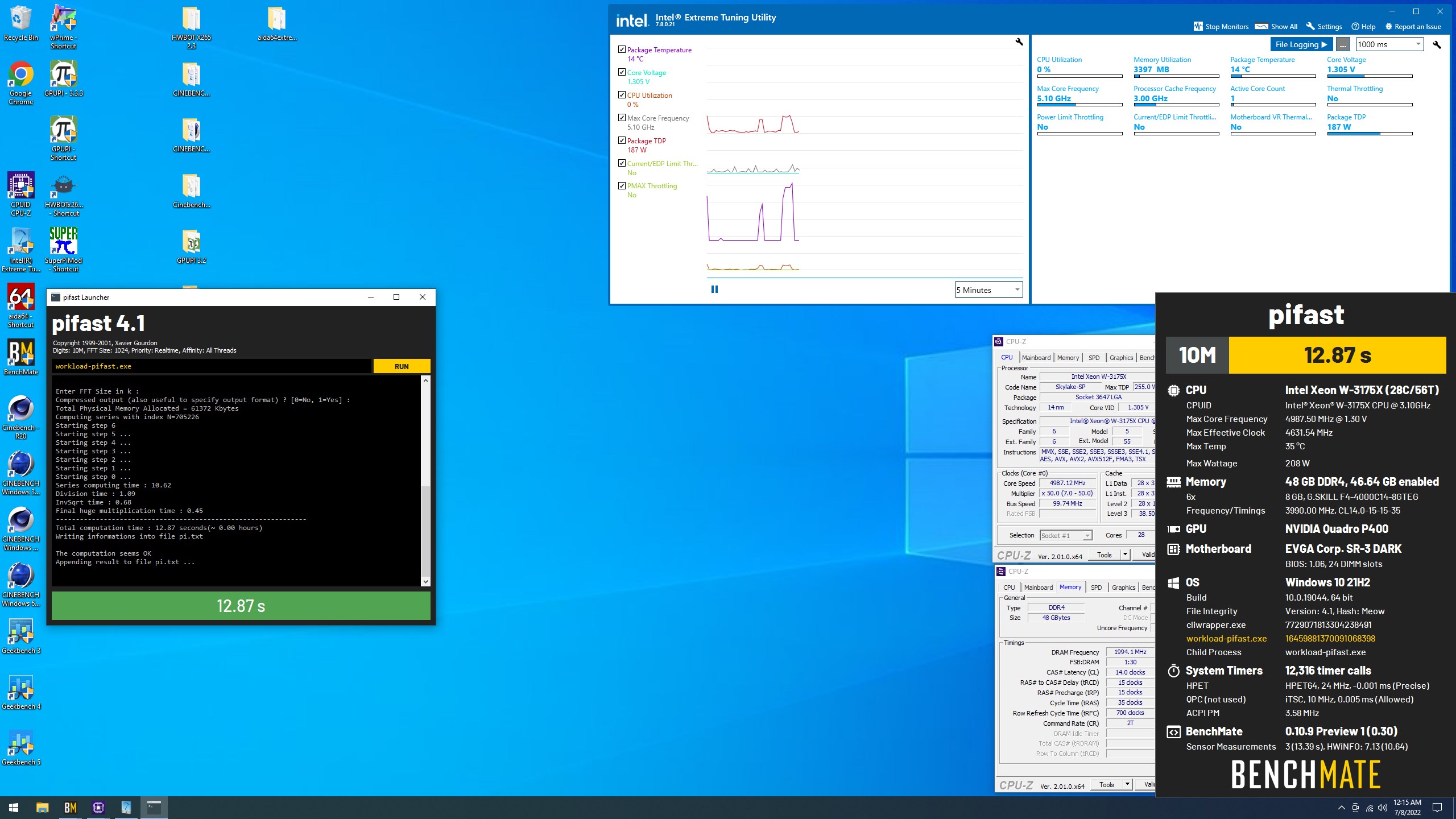The width and height of the screenshot is (1456, 819).
Task: Open the CPUID CPU-Z desktop icon
Action: [x=20, y=195]
